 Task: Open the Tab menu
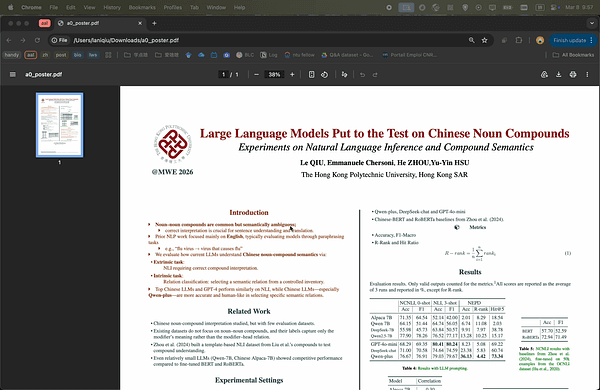point(194,7)
